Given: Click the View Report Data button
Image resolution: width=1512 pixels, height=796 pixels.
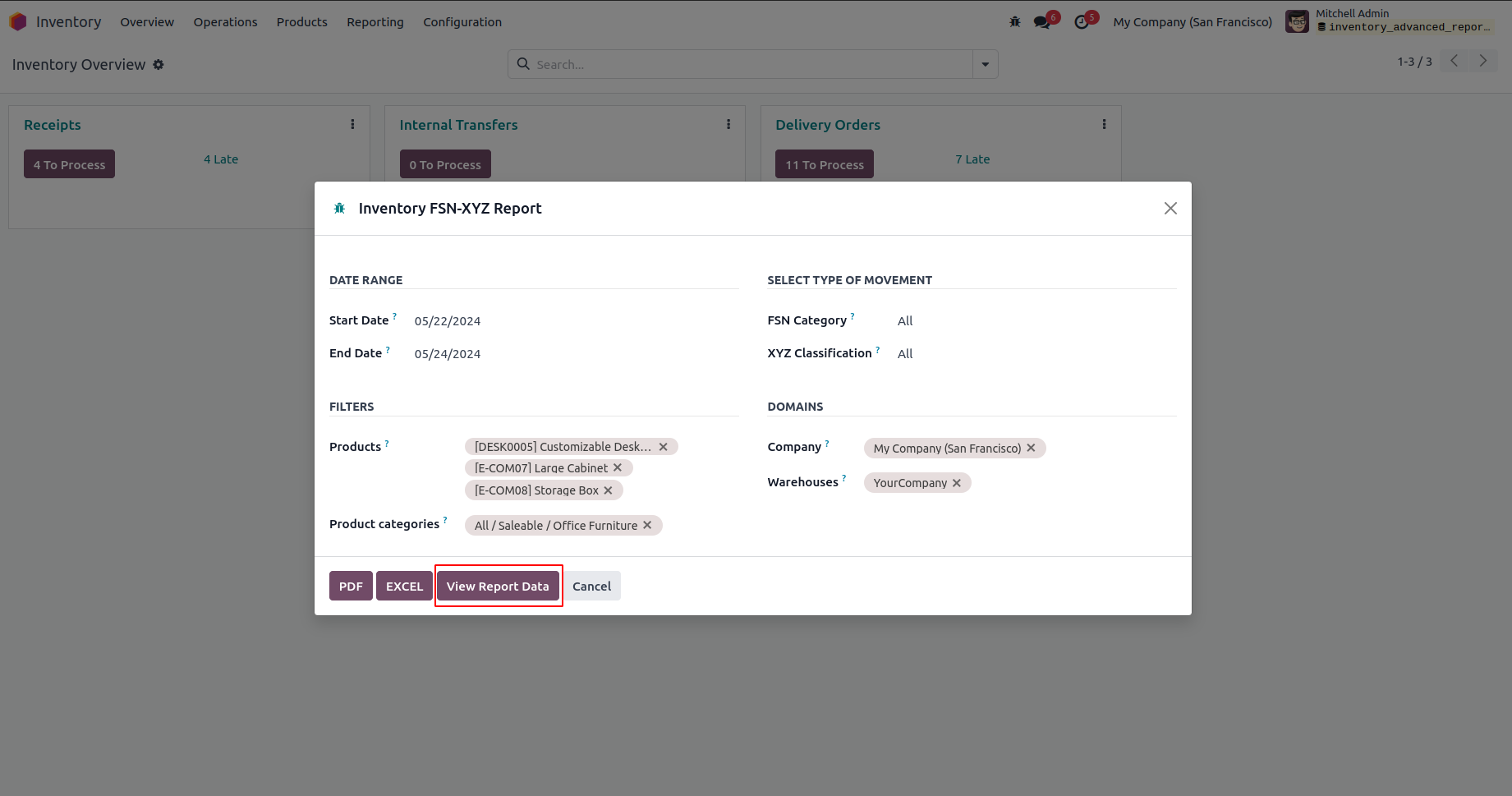Looking at the screenshot, I should point(498,586).
